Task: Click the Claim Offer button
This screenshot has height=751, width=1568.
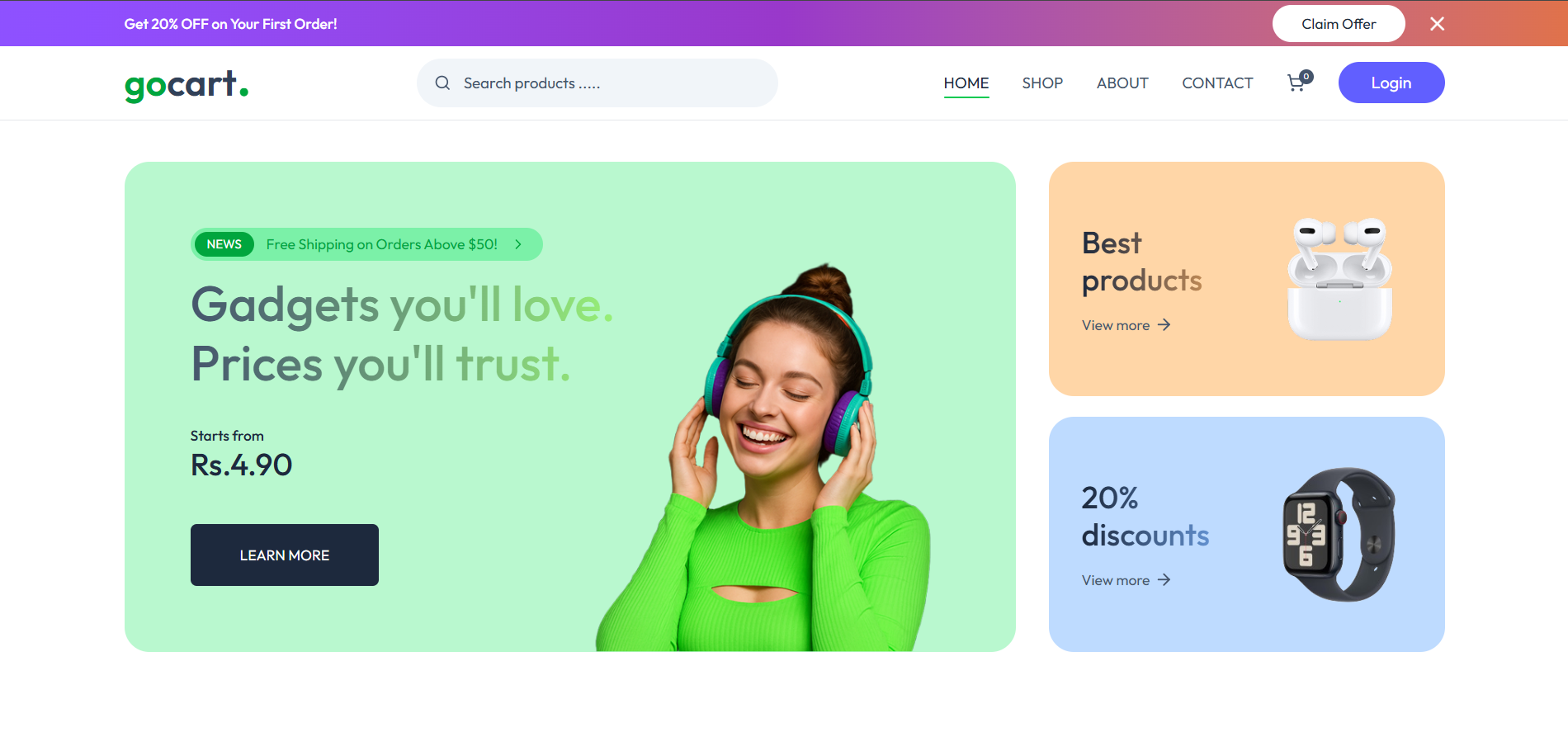Action: point(1339,24)
